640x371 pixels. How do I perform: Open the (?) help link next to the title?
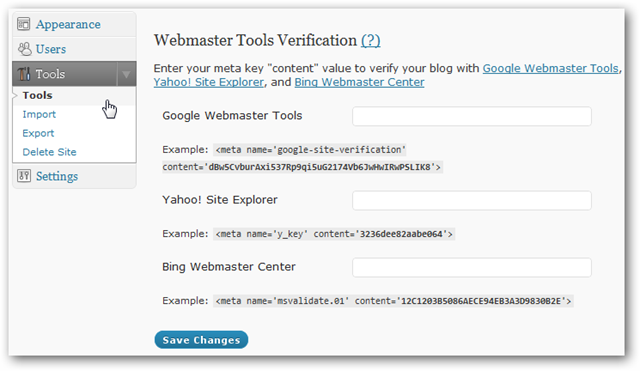coord(371,40)
